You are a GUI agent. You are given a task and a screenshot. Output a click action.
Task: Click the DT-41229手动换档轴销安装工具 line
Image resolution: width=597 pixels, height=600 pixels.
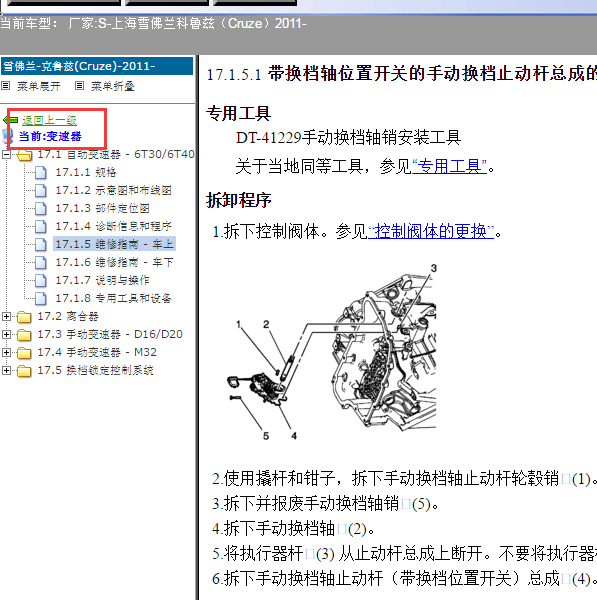tap(349, 137)
